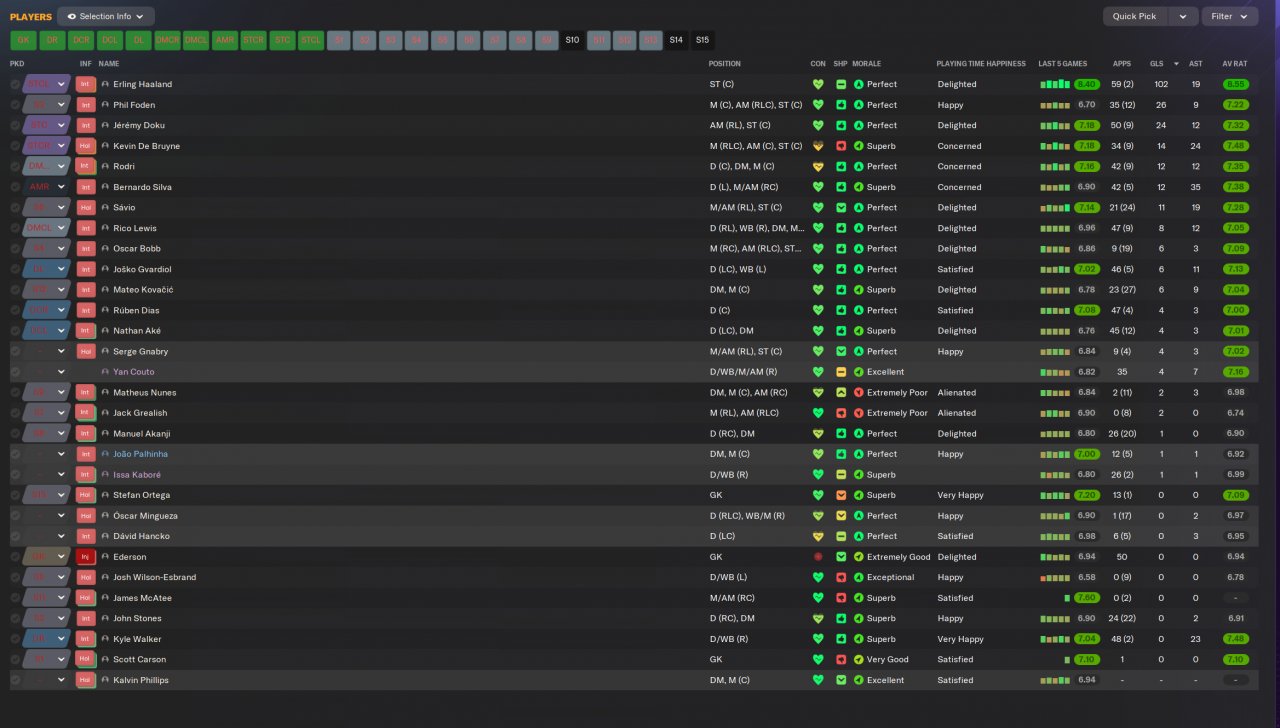Image resolution: width=1280 pixels, height=728 pixels.
Task: Click Yan Couto's yellow sharpness icon
Action: [x=841, y=372]
